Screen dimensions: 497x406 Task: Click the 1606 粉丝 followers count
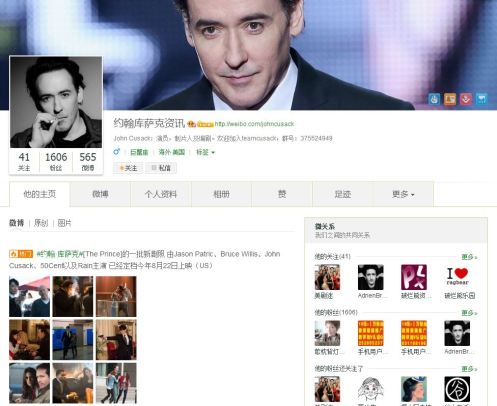pyautogui.click(x=56, y=162)
